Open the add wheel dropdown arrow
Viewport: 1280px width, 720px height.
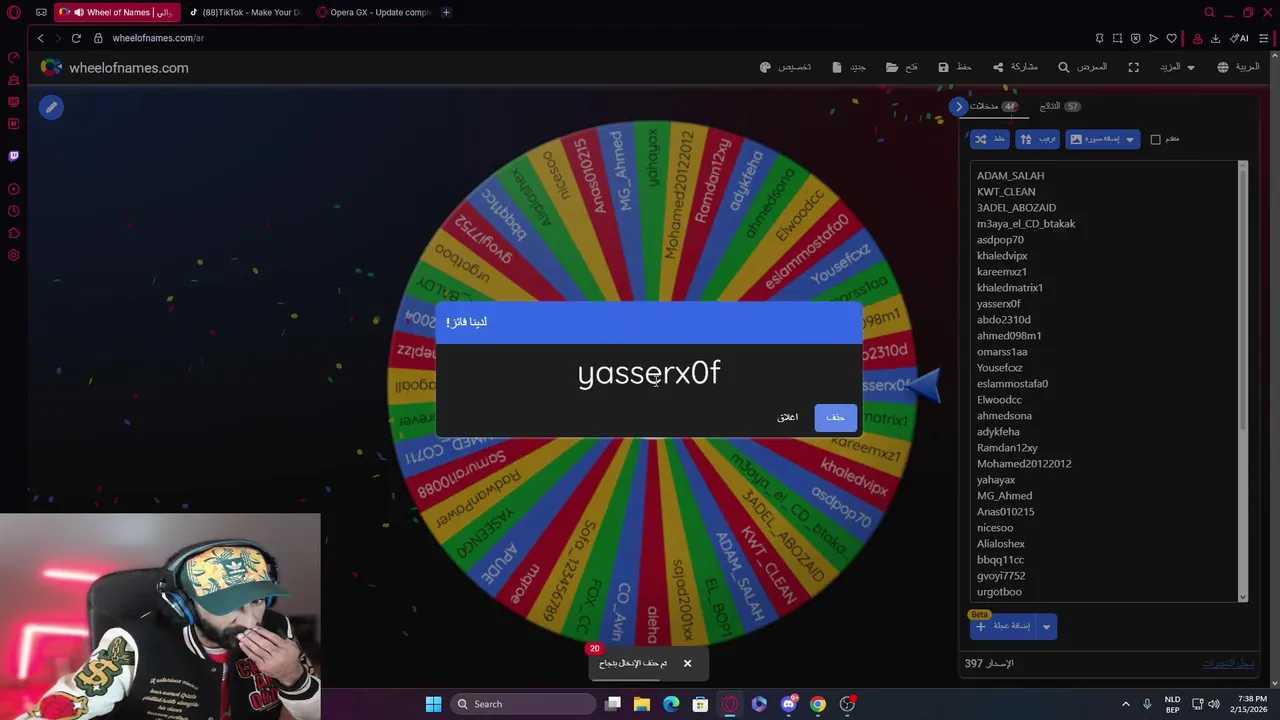1046,626
